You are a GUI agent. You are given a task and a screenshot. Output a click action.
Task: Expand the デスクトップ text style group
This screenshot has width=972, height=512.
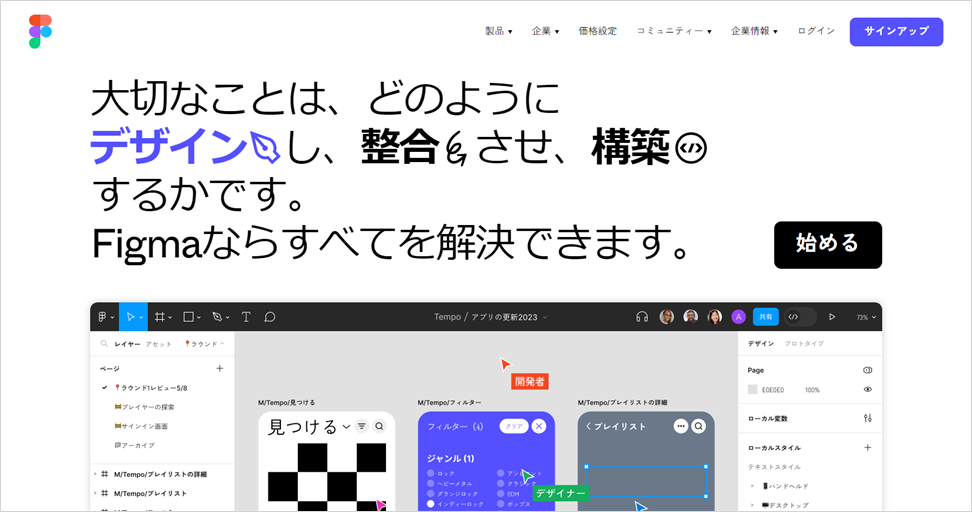click(753, 505)
